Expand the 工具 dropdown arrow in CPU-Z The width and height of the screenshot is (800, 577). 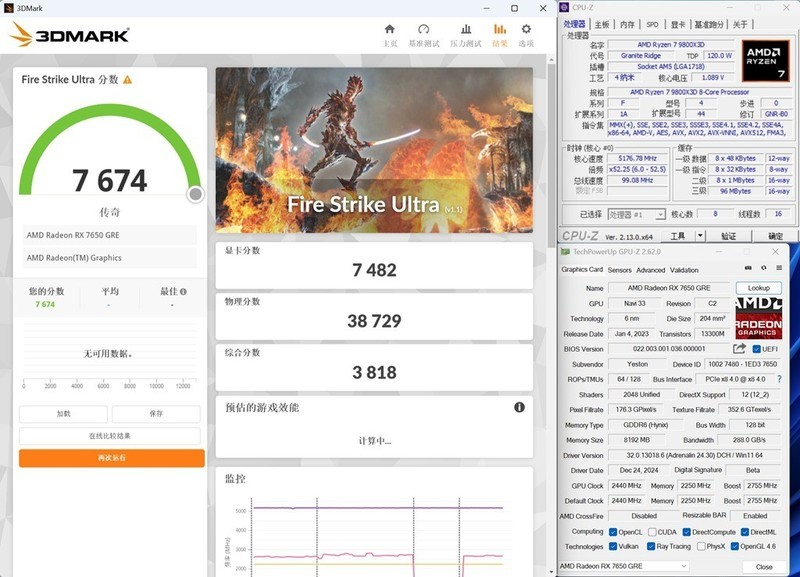click(700, 235)
